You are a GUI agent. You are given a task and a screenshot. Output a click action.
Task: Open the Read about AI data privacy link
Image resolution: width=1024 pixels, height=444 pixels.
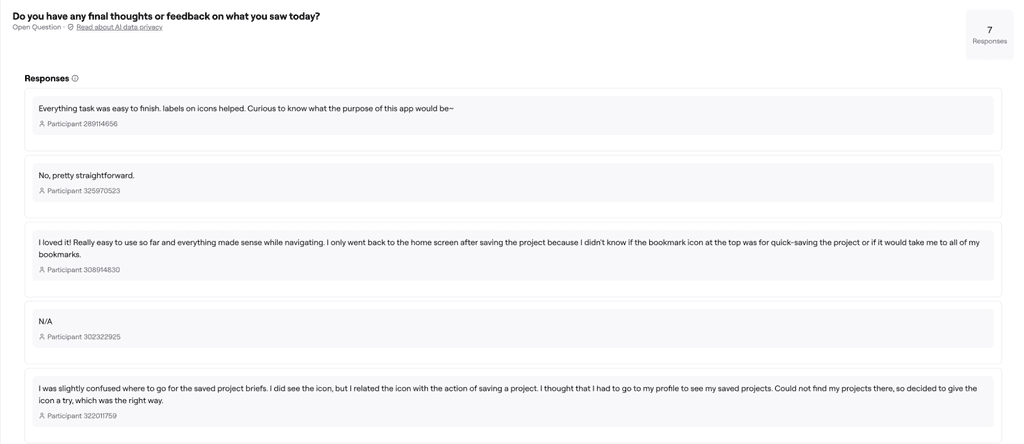[120, 27]
